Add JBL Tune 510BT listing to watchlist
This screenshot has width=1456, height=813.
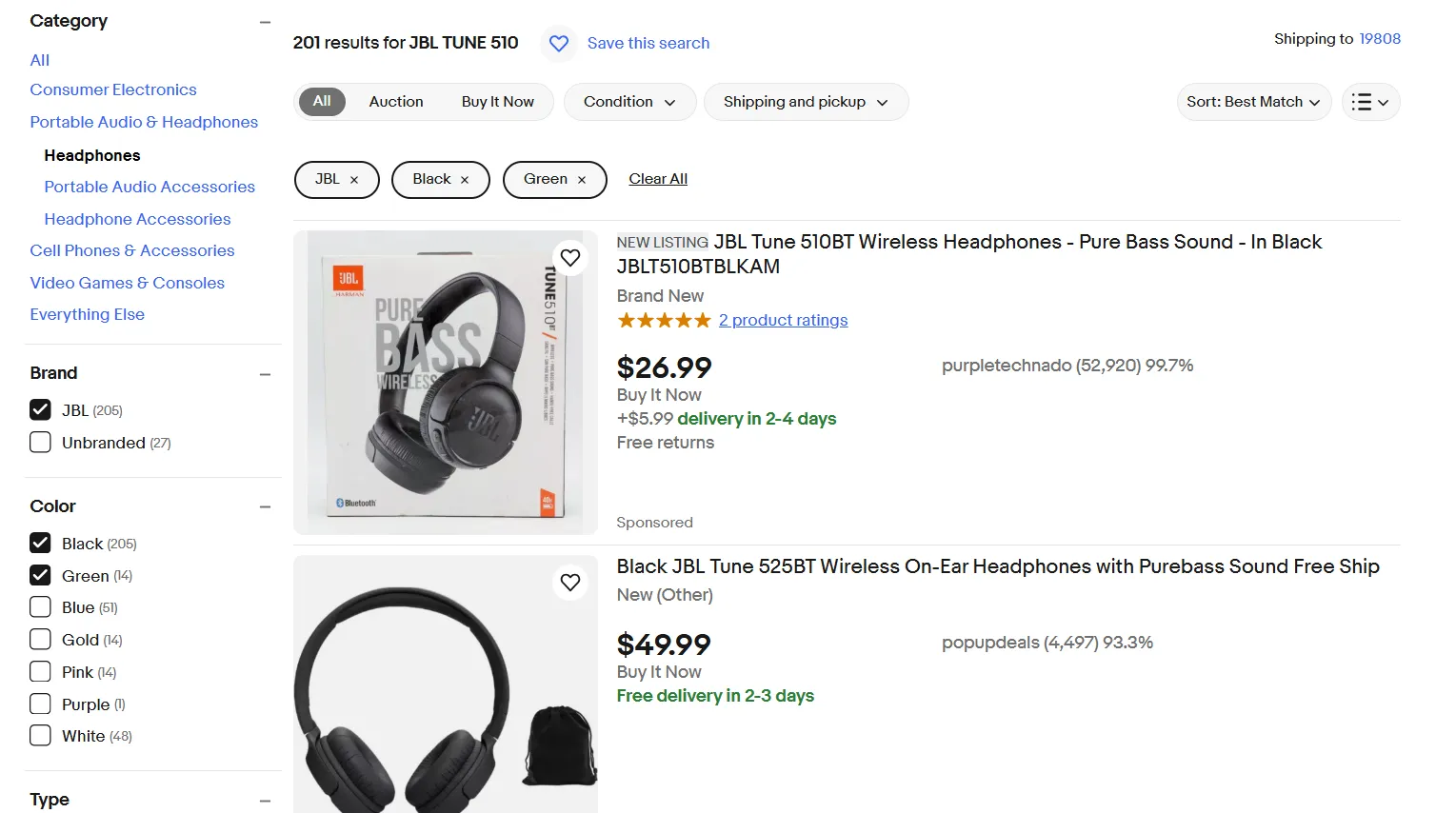point(570,258)
